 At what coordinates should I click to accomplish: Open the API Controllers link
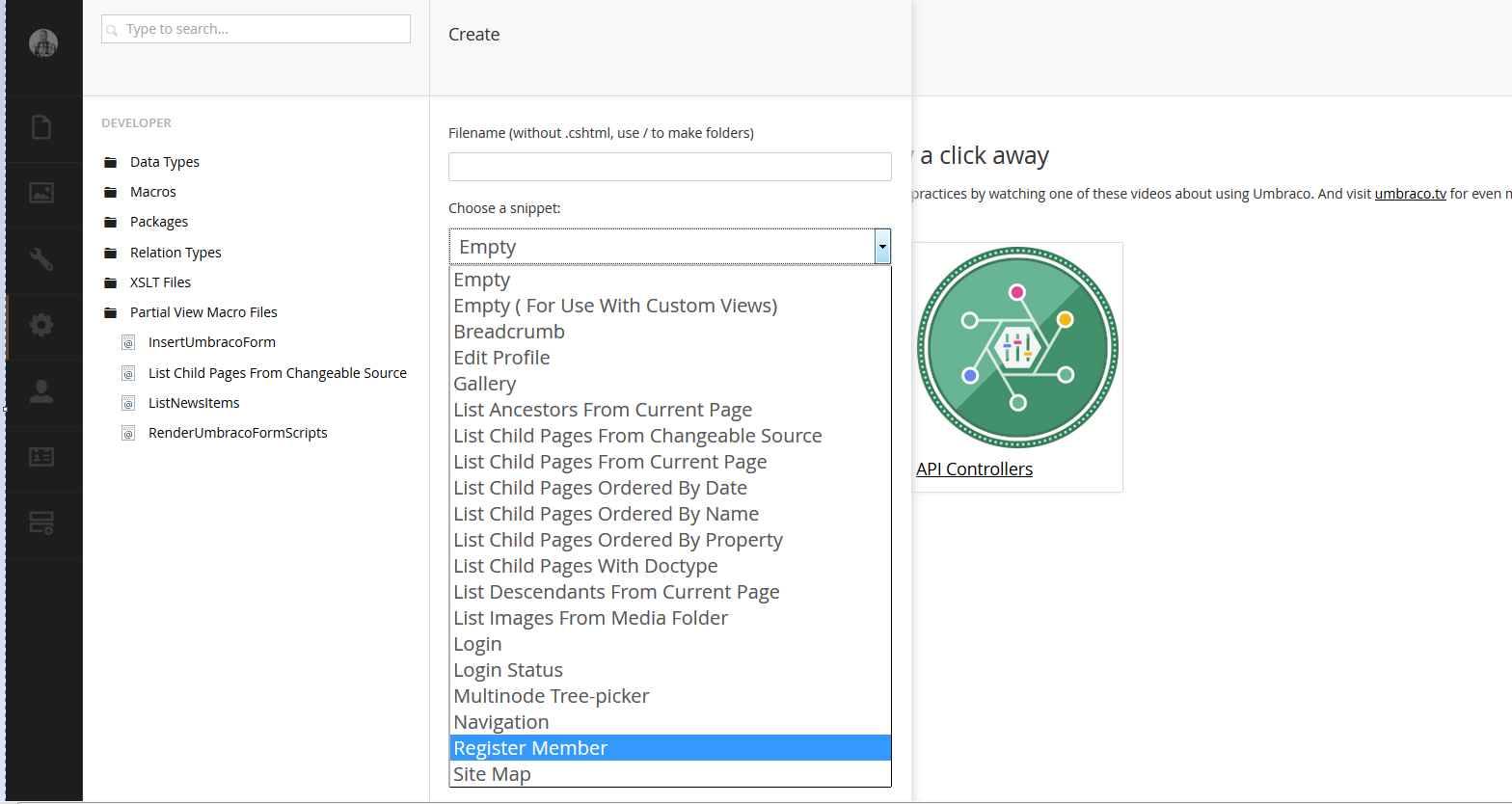pos(974,469)
